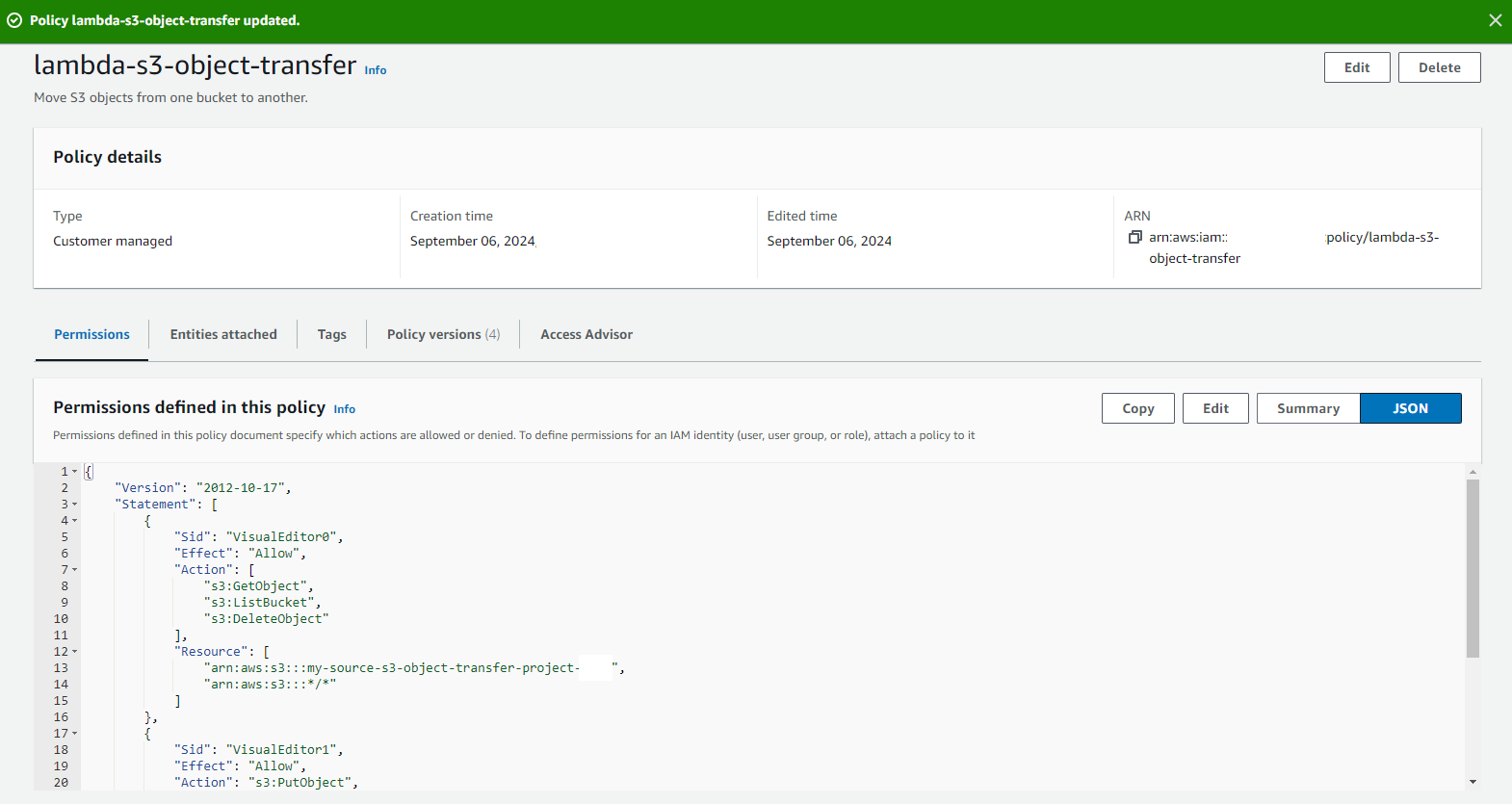The width and height of the screenshot is (1512, 804).
Task: Place cursor on "Effect": "Allow" at line 6
Action: tap(240, 554)
